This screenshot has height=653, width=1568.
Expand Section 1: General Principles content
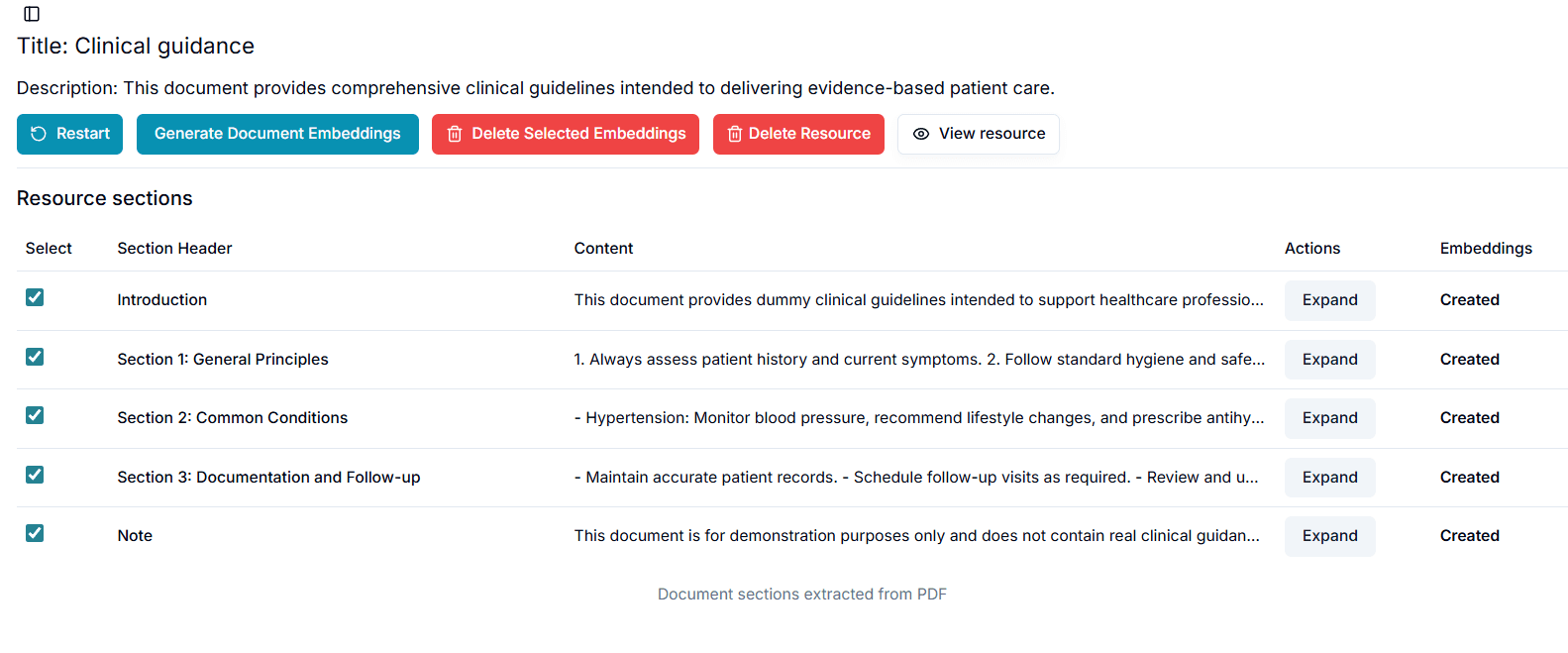[1329, 359]
